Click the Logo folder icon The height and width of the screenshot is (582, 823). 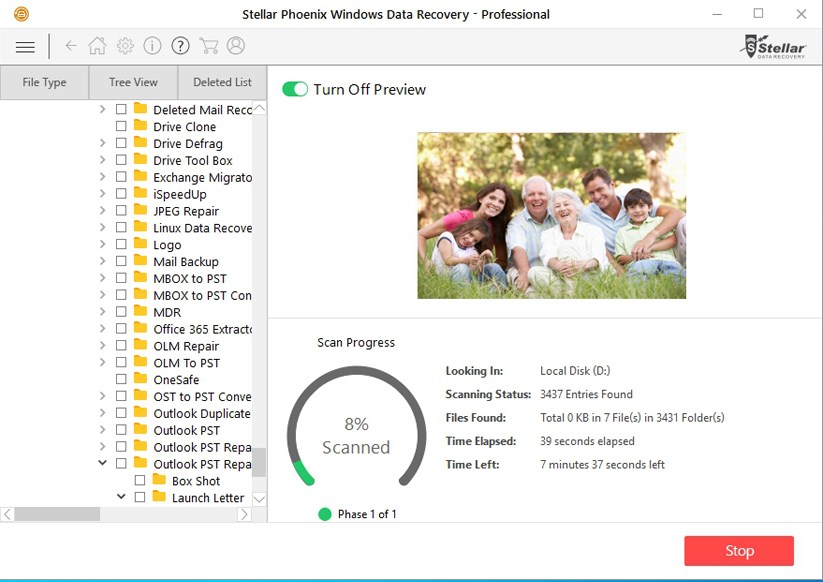coord(140,244)
